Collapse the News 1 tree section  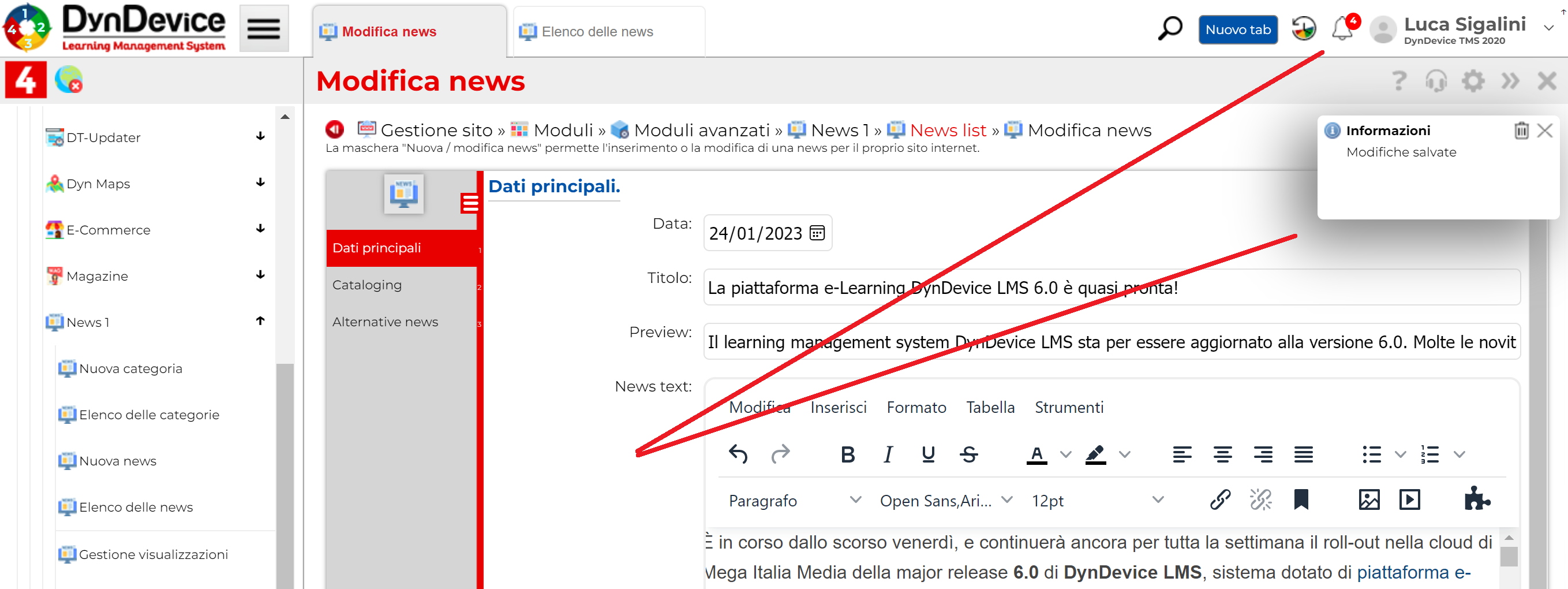(x=260, y=322)
